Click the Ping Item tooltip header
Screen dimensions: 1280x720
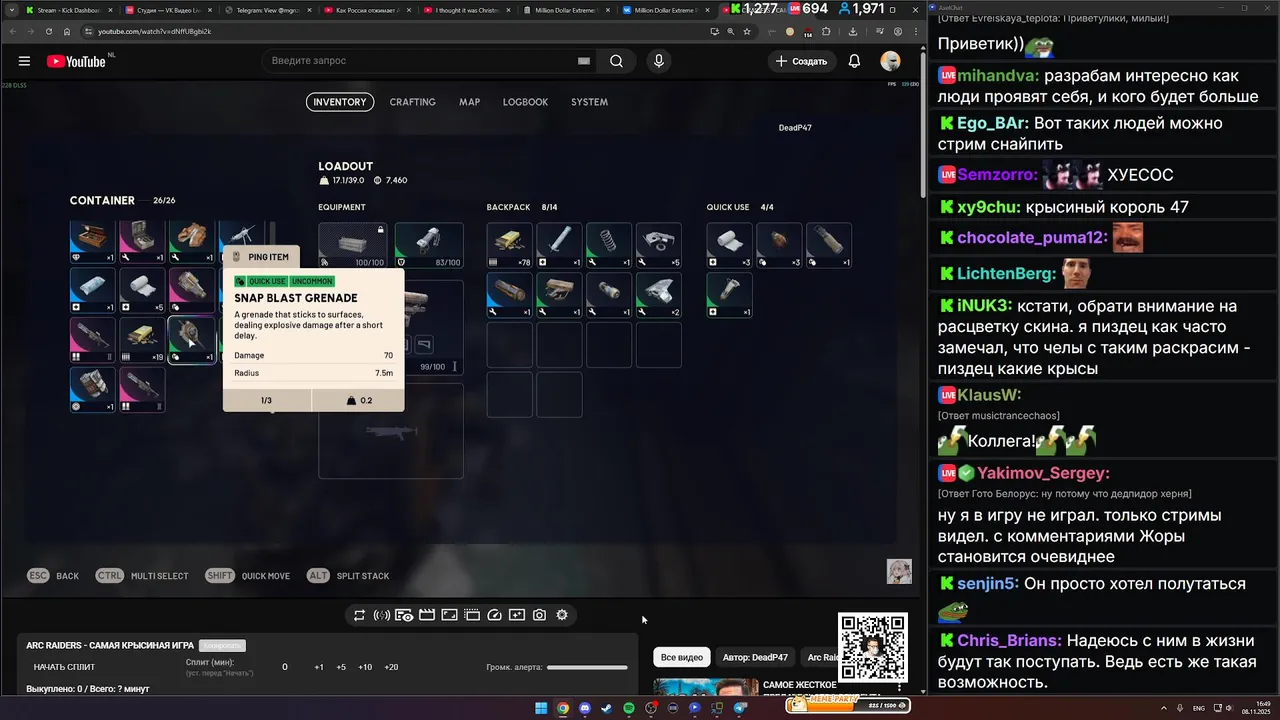260,257
